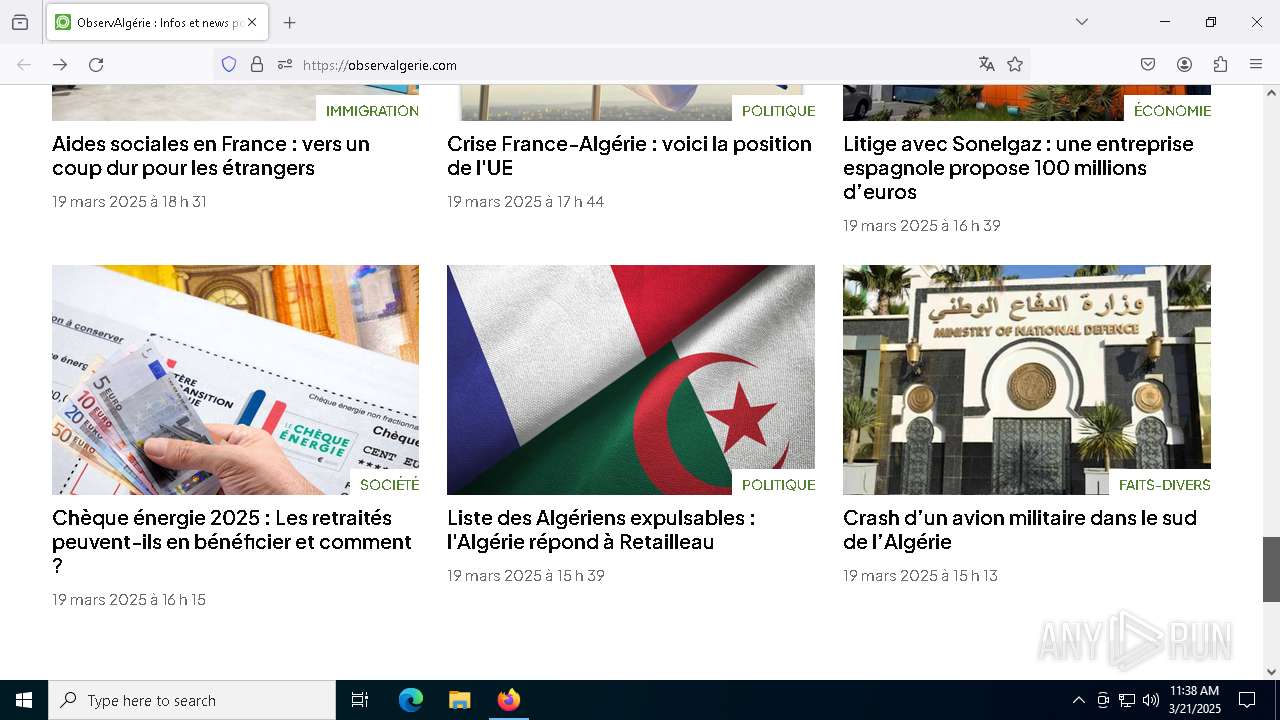This screenshot has width=1280, height=720.
Task: Read article Aides sociales en France
Action: tap(211, 156)
